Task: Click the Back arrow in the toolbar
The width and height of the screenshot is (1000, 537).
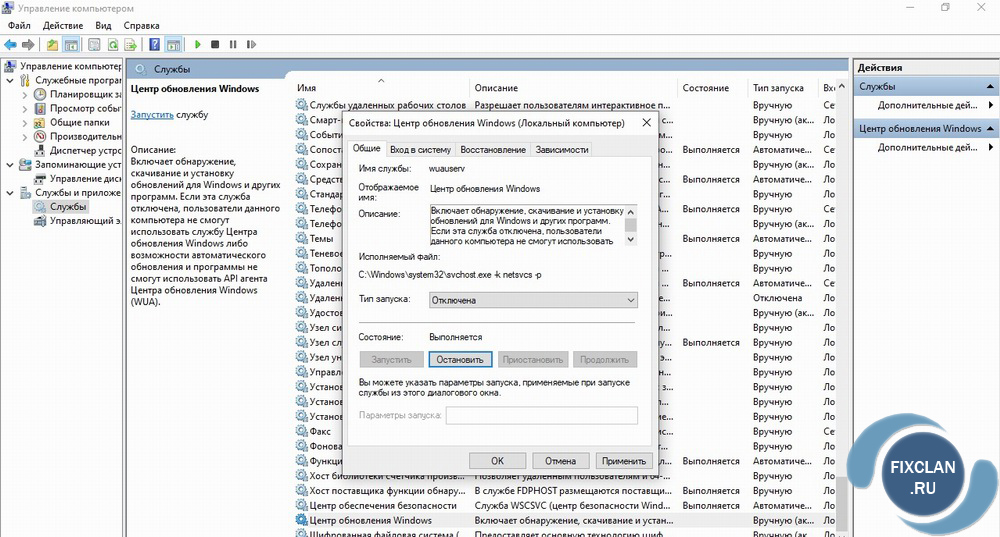Action: 10,45
